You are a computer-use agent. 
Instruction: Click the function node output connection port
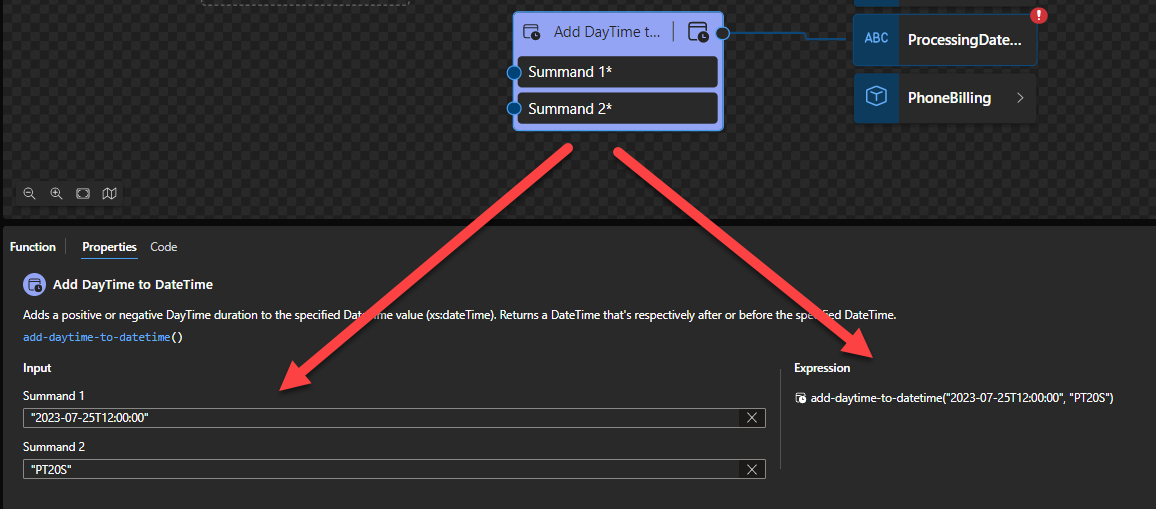click(722, 33)
